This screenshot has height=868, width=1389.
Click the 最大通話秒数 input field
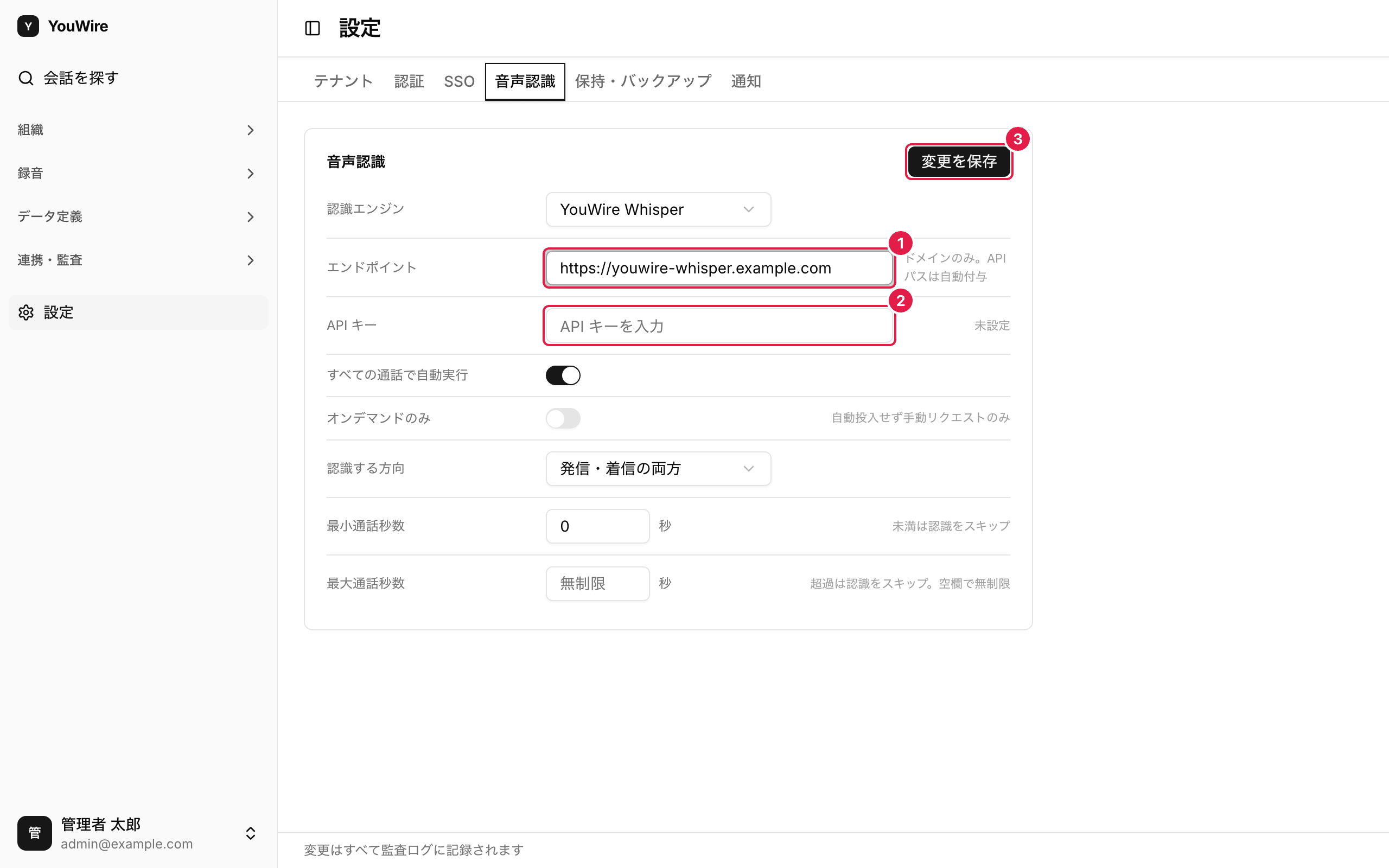597,584
